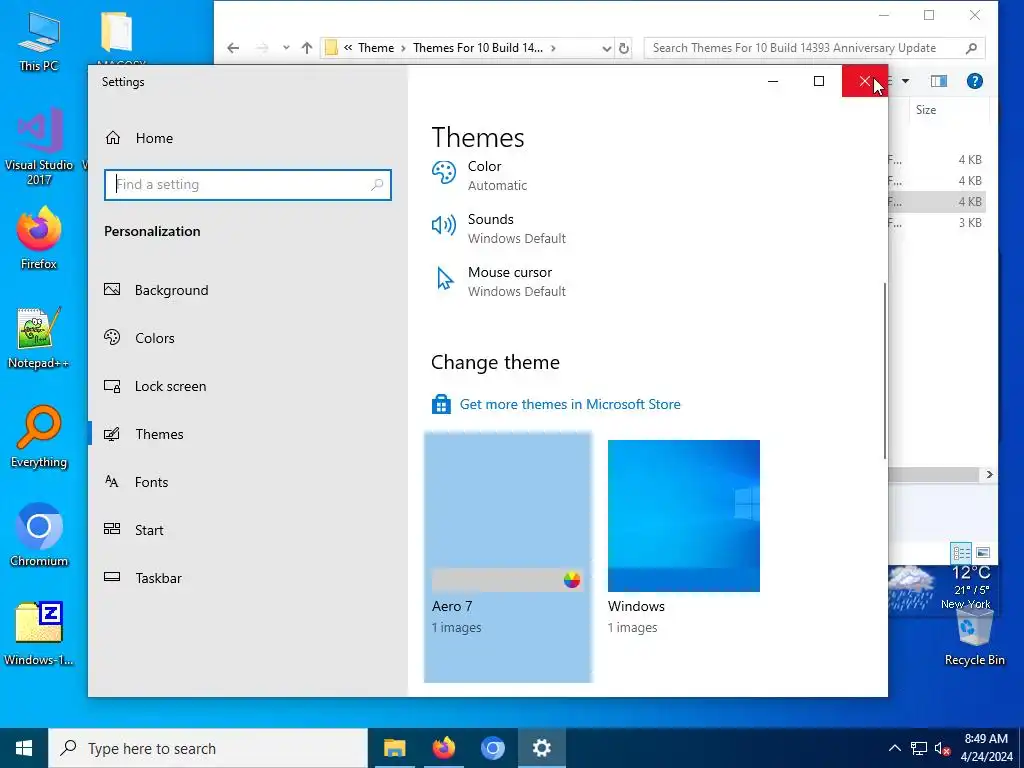1024x768 pixels.
Task: Select the Windows theme thumbnail
Action: (684, 515)
